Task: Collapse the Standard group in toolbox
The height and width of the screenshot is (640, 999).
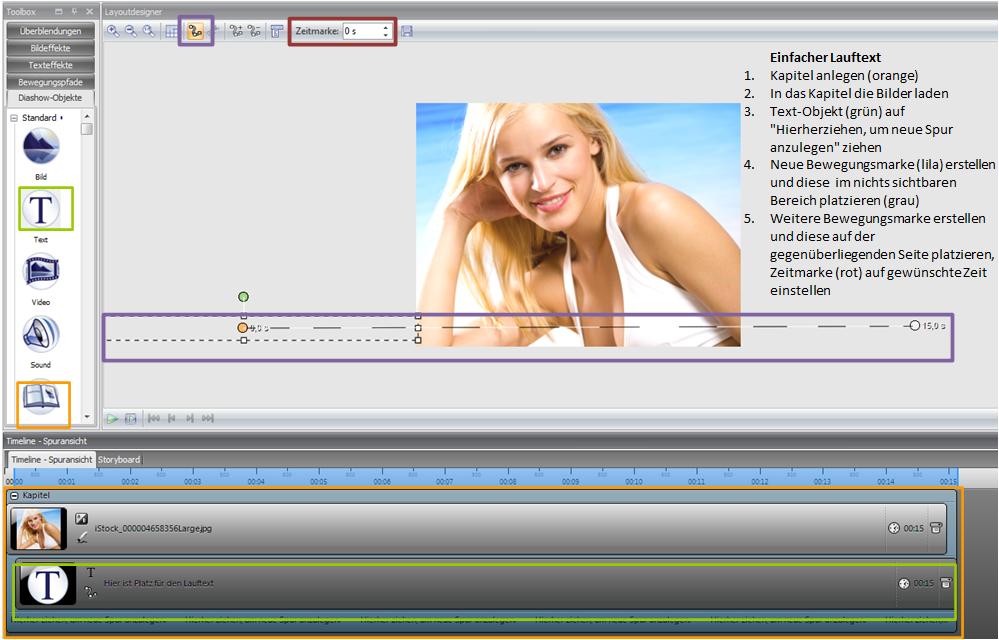Action: (14, 118)
